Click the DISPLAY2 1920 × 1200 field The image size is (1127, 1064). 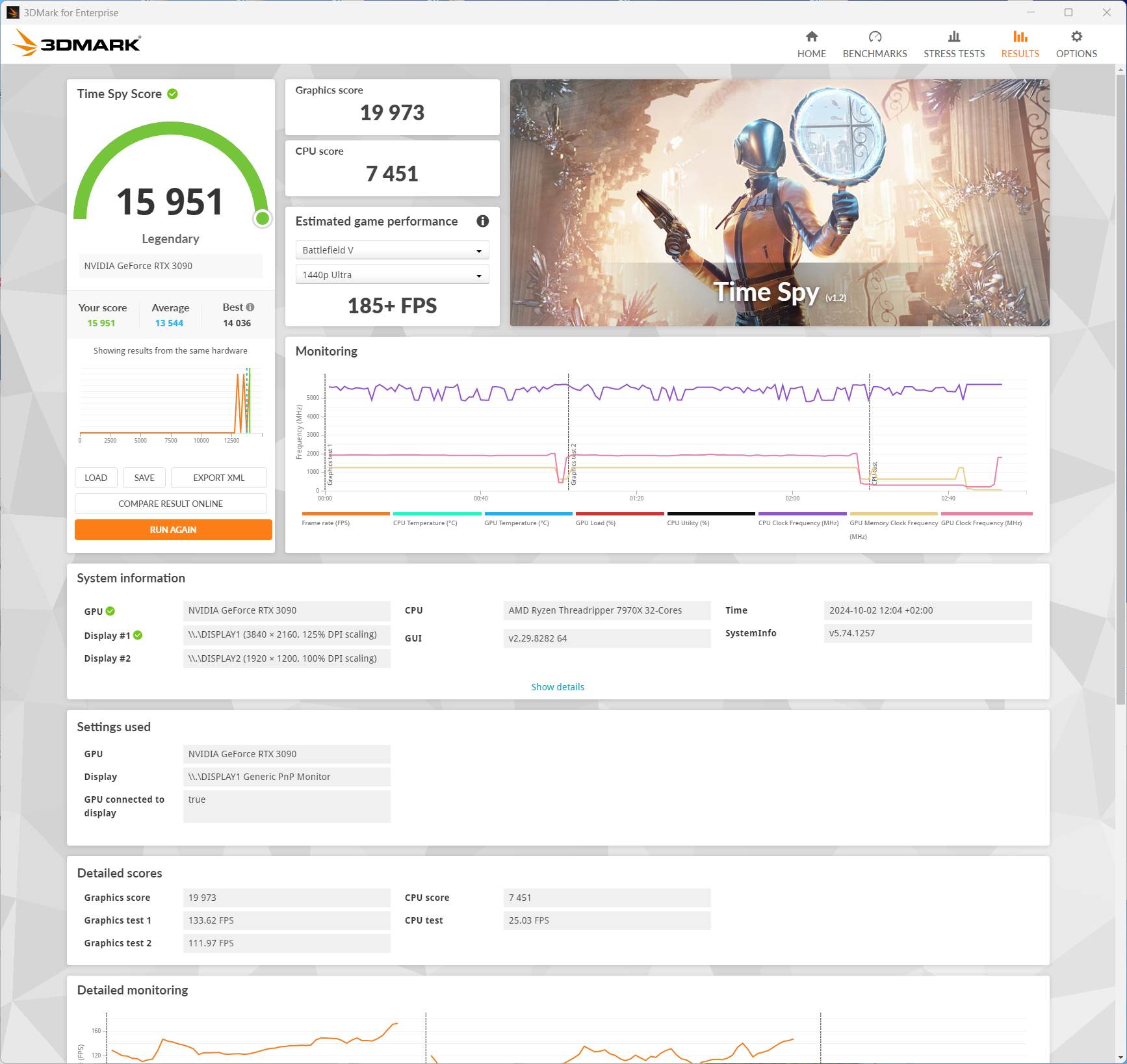click(287, 658)
